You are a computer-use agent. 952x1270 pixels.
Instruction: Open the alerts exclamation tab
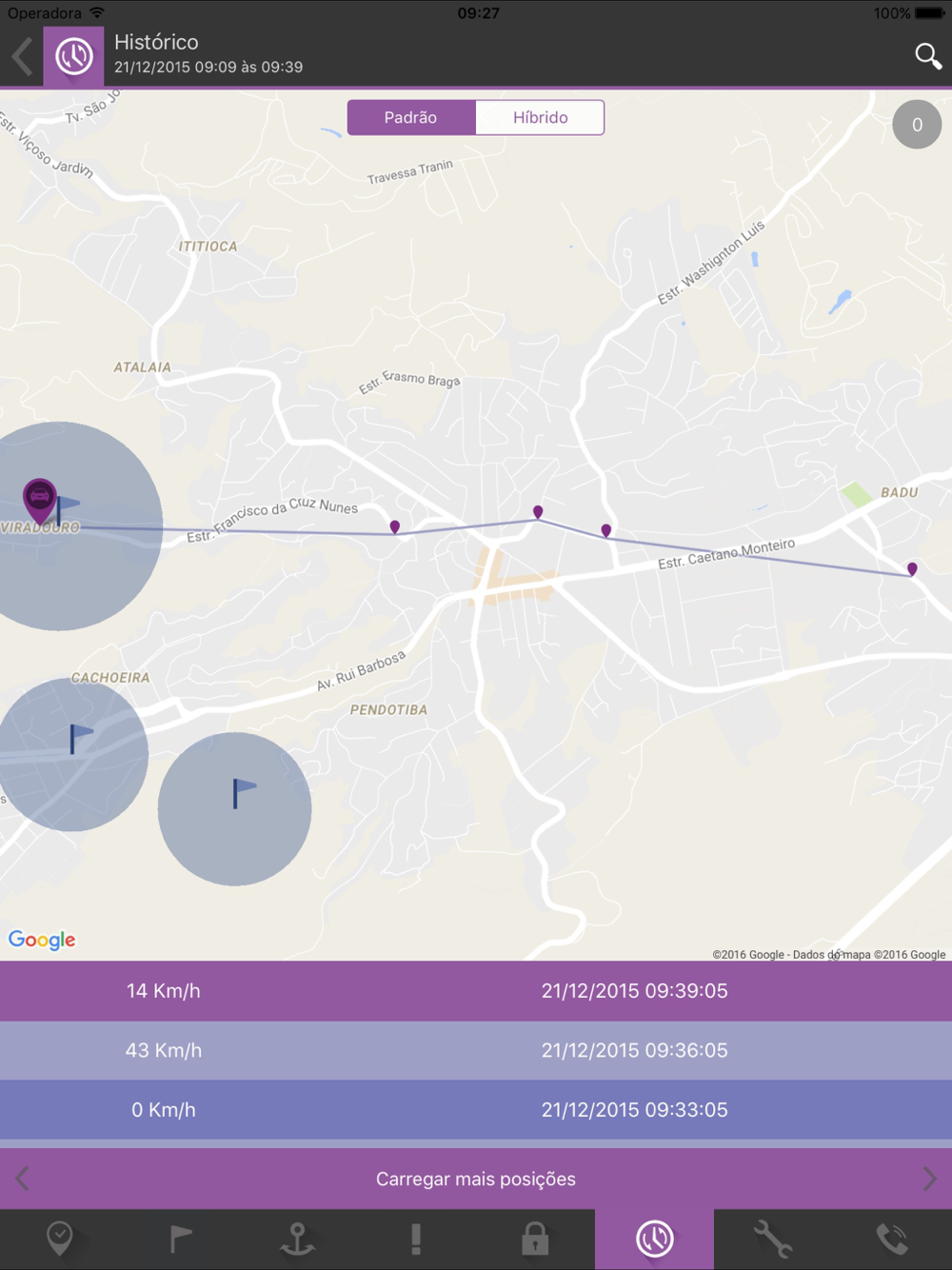coord(416,1240)
